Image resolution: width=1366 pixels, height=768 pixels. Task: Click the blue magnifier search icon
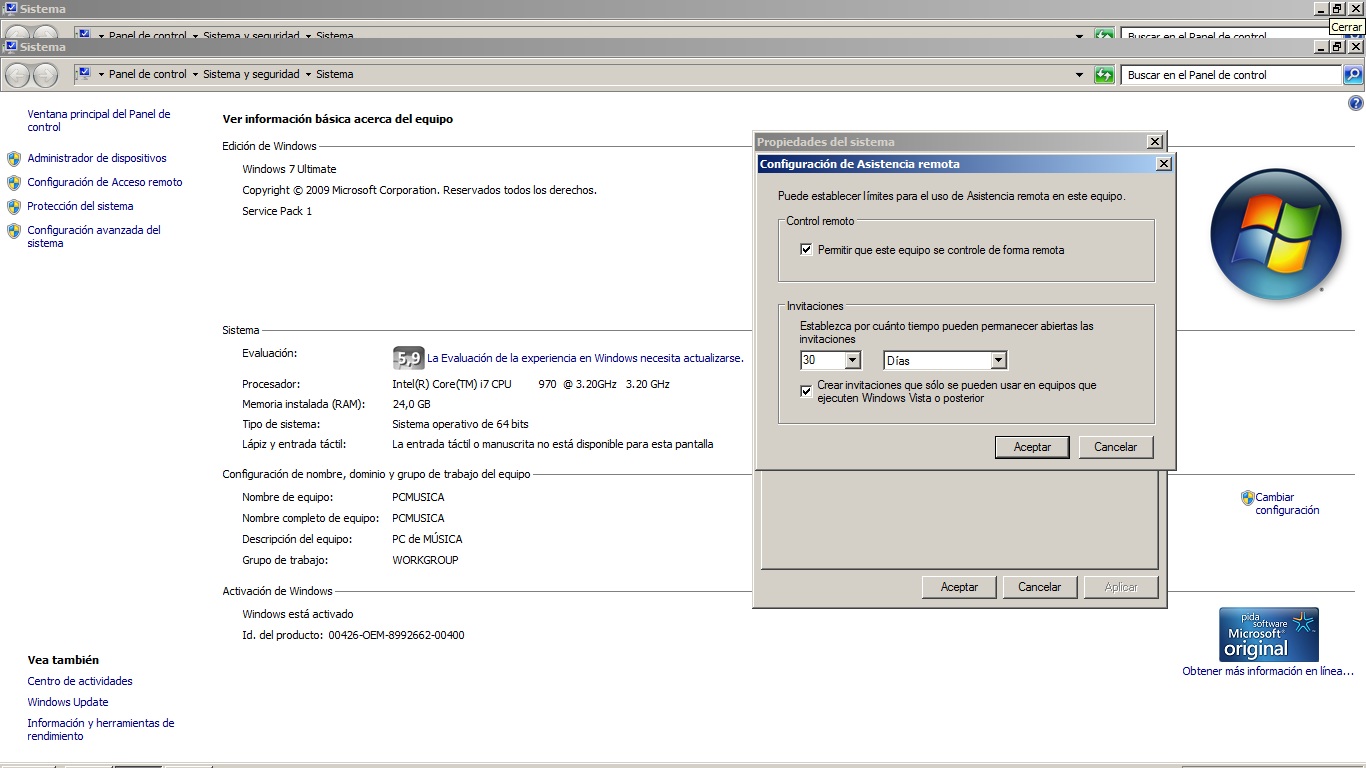pos(1353,75)
